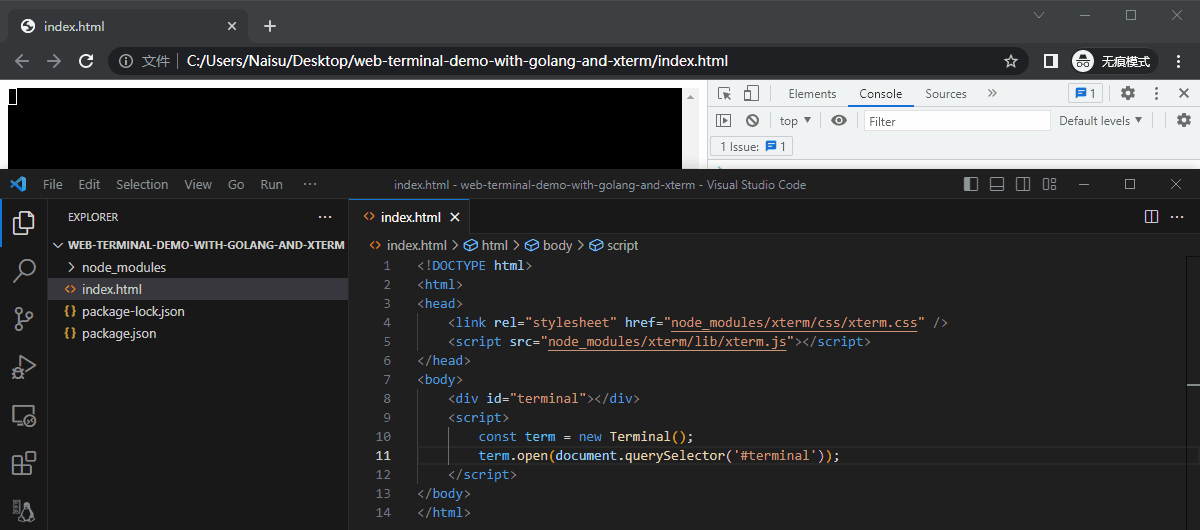
Task: Open a new Chrome tab with the plus button
Action: tap(269, 26)
